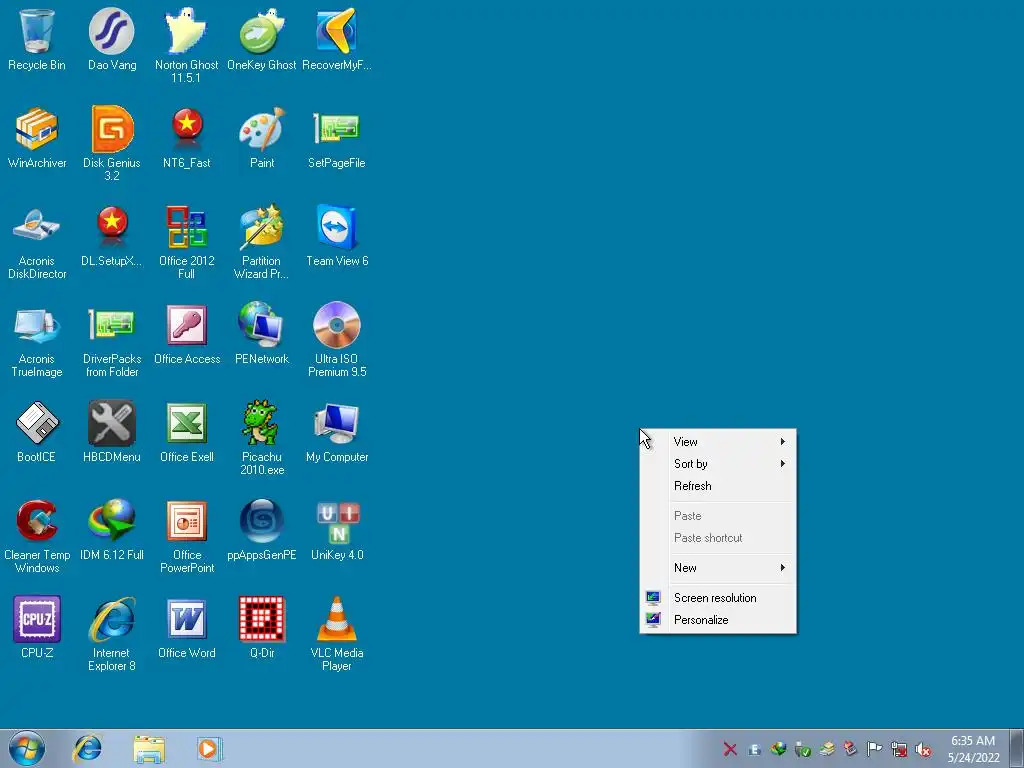The width and height of the screenshot is (1024, 768).
Task: Click the muted volume tray icon
Action: click(923, 750)
